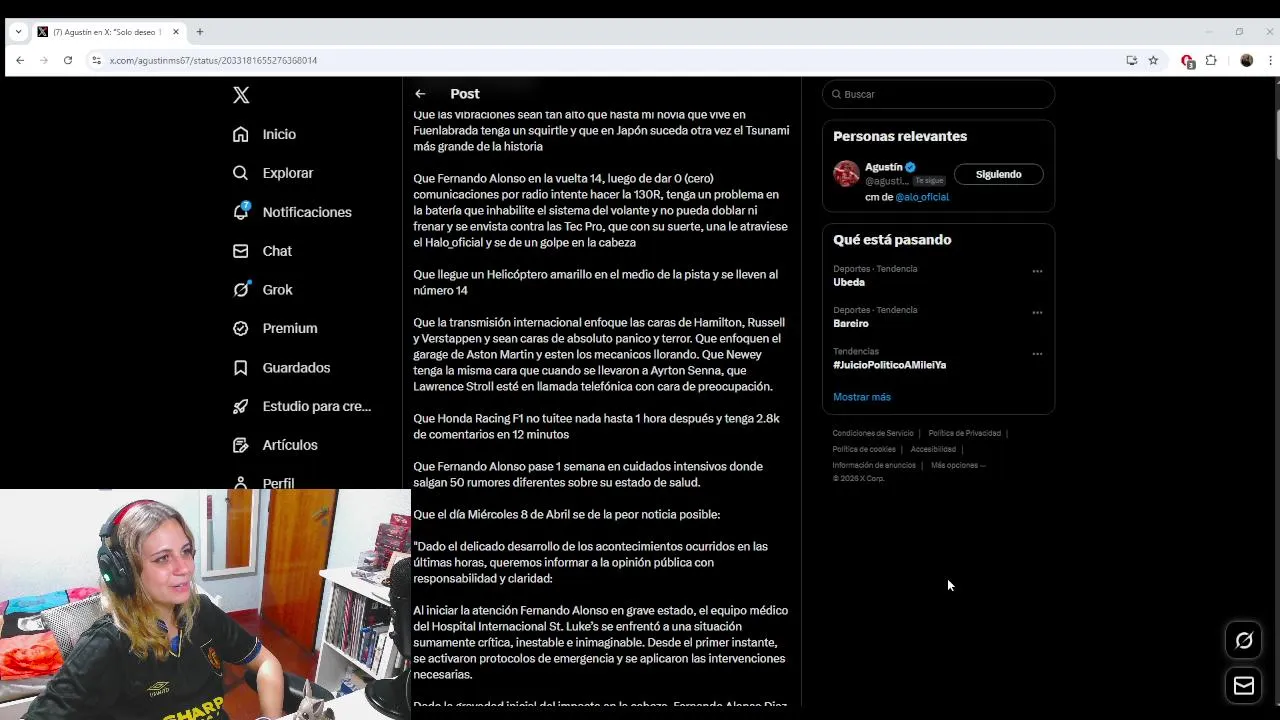This screenshot has width=1280, height=720.
Task: Open Información de anuncios link
Action: click(x=874, y=465)
